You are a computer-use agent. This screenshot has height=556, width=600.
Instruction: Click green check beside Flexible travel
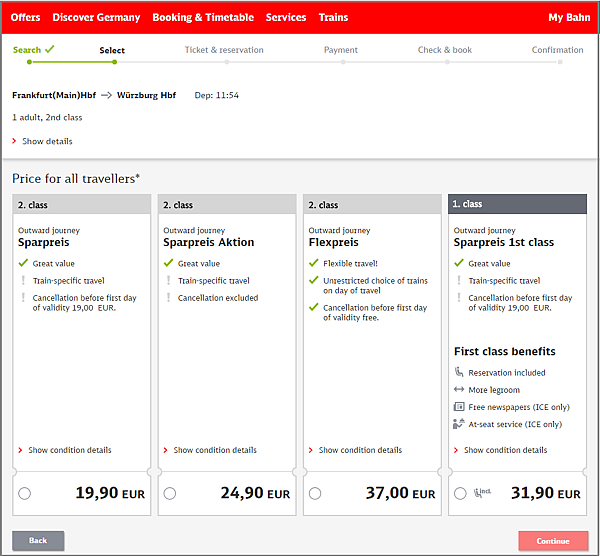[x=314, y=264]
